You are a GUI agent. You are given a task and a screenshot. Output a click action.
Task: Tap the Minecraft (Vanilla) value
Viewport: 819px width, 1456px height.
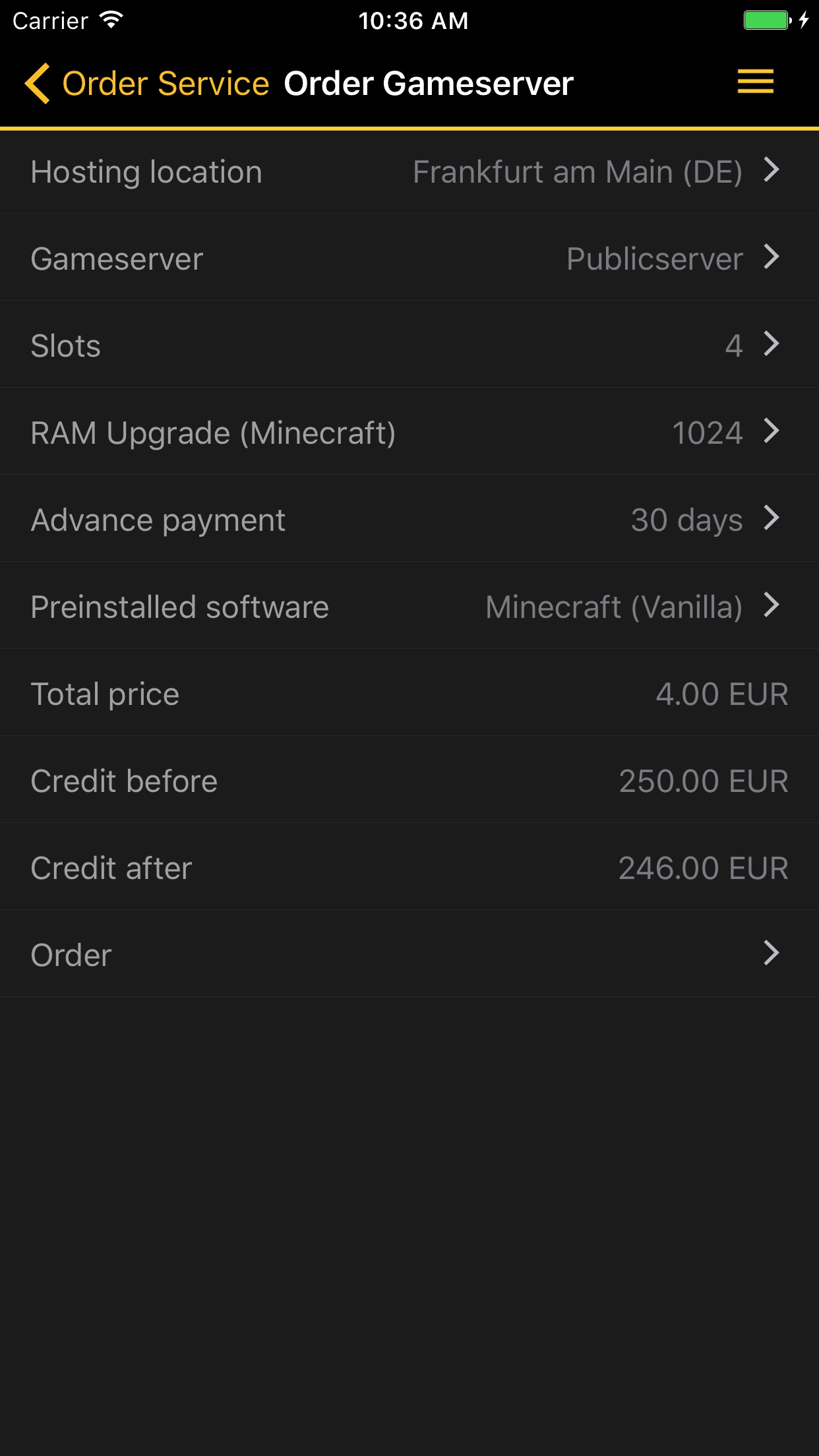click(613, 607)
